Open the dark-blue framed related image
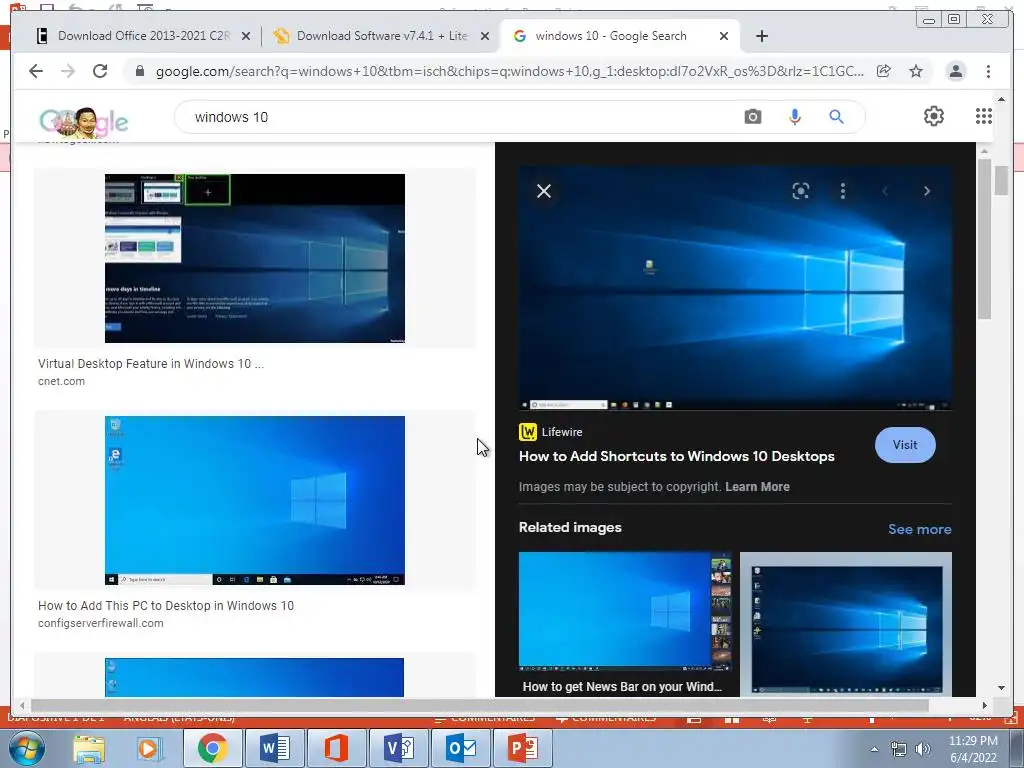Screen dimensions: 1024x768 [x=846, y=624]
